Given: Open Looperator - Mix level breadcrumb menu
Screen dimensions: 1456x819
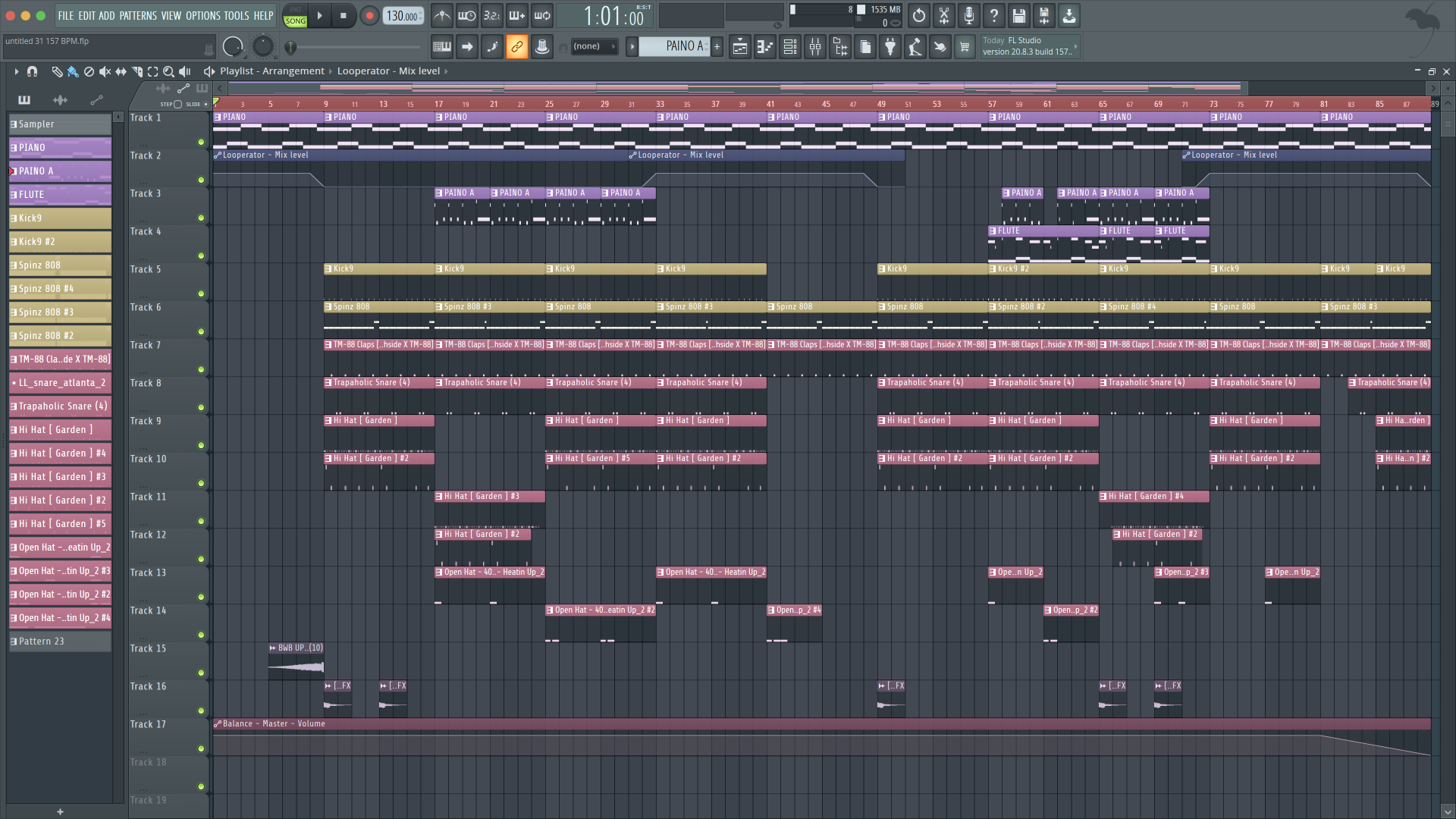Looking at the screenshot, I should click(x=388, y=71).
